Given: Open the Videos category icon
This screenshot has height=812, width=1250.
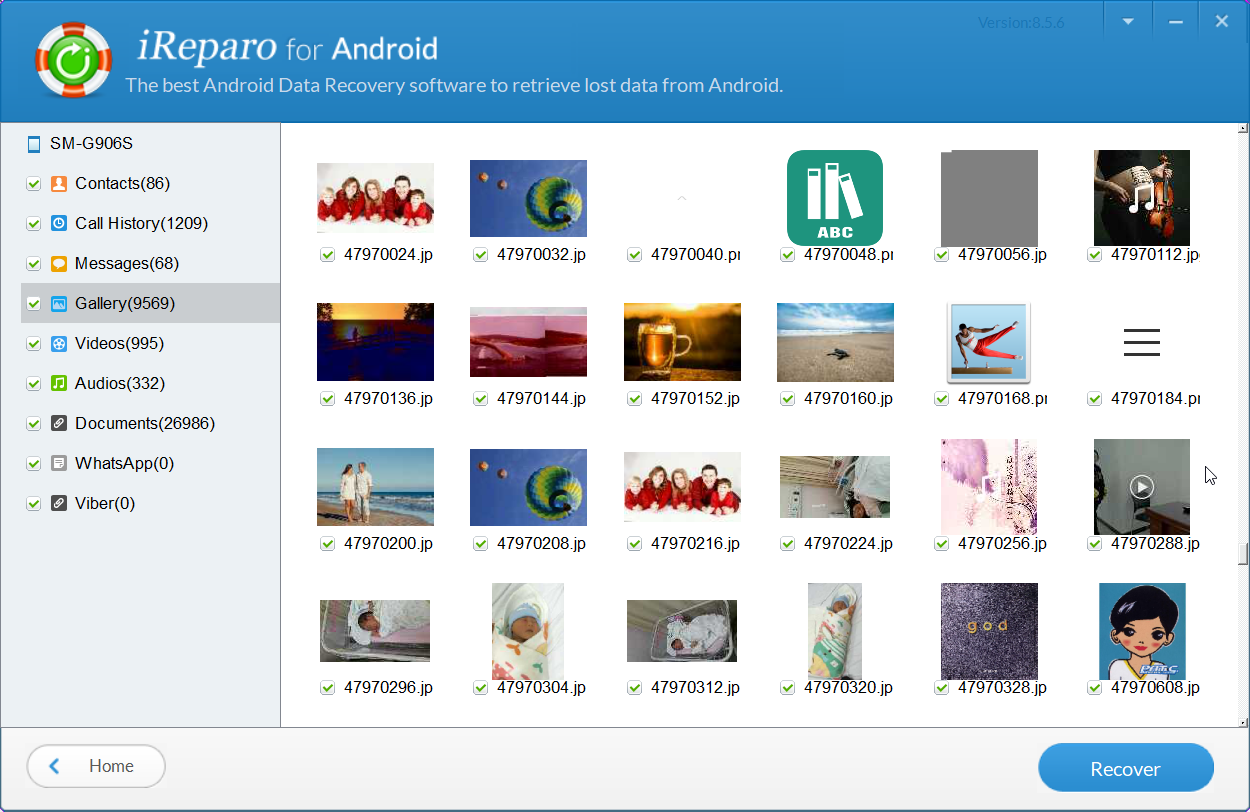Looking at the screenshot, I should [59, 343].
